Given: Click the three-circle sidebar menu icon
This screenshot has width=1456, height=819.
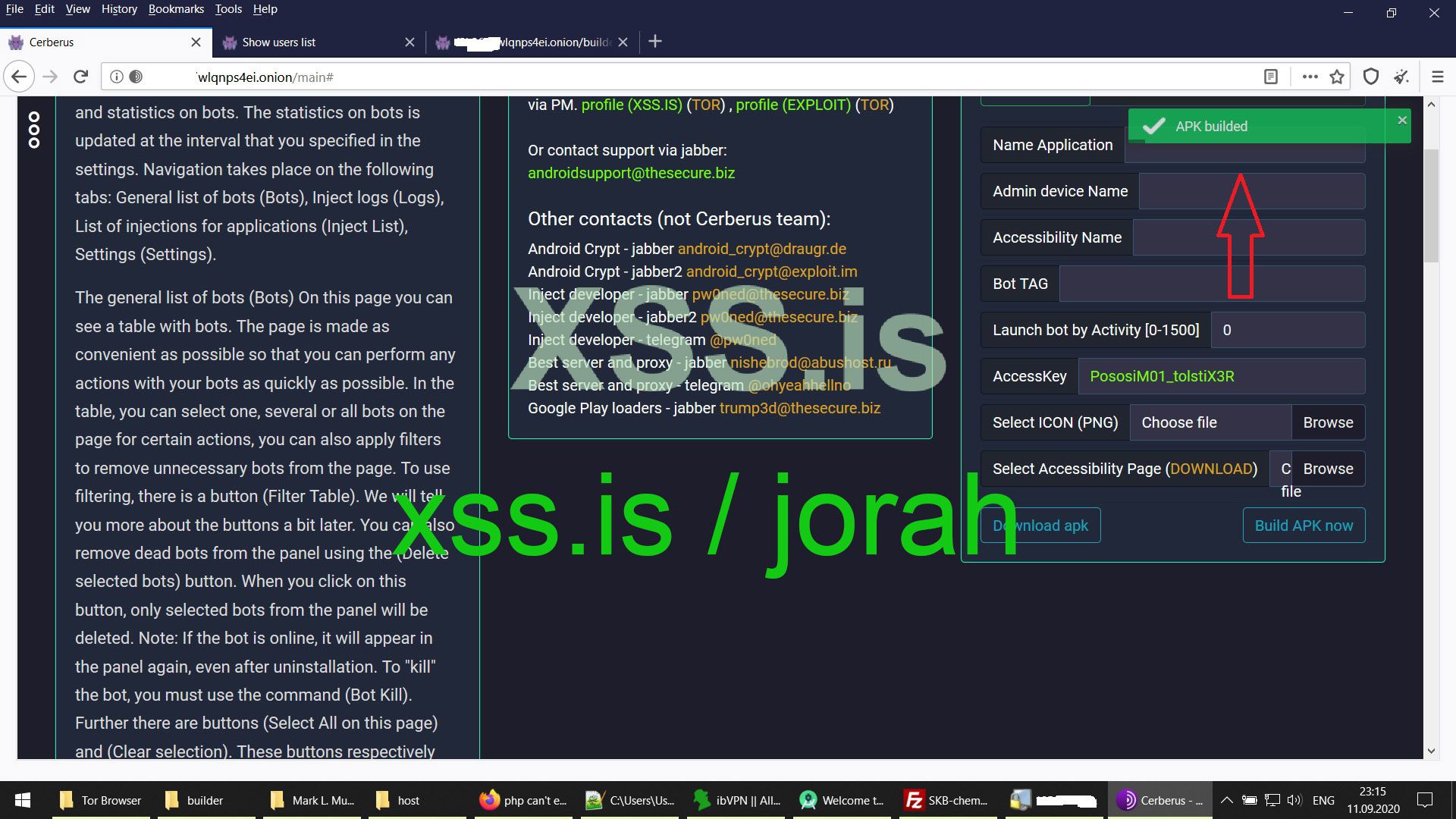Looking at the screenshot, I should (x=34, y=130).
